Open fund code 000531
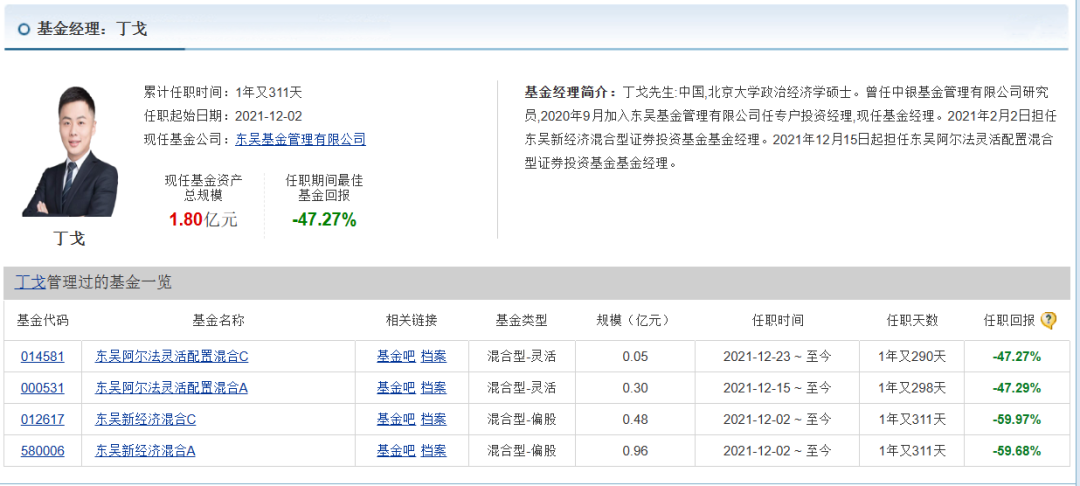The image size is (1080, 486). point(42,388)
